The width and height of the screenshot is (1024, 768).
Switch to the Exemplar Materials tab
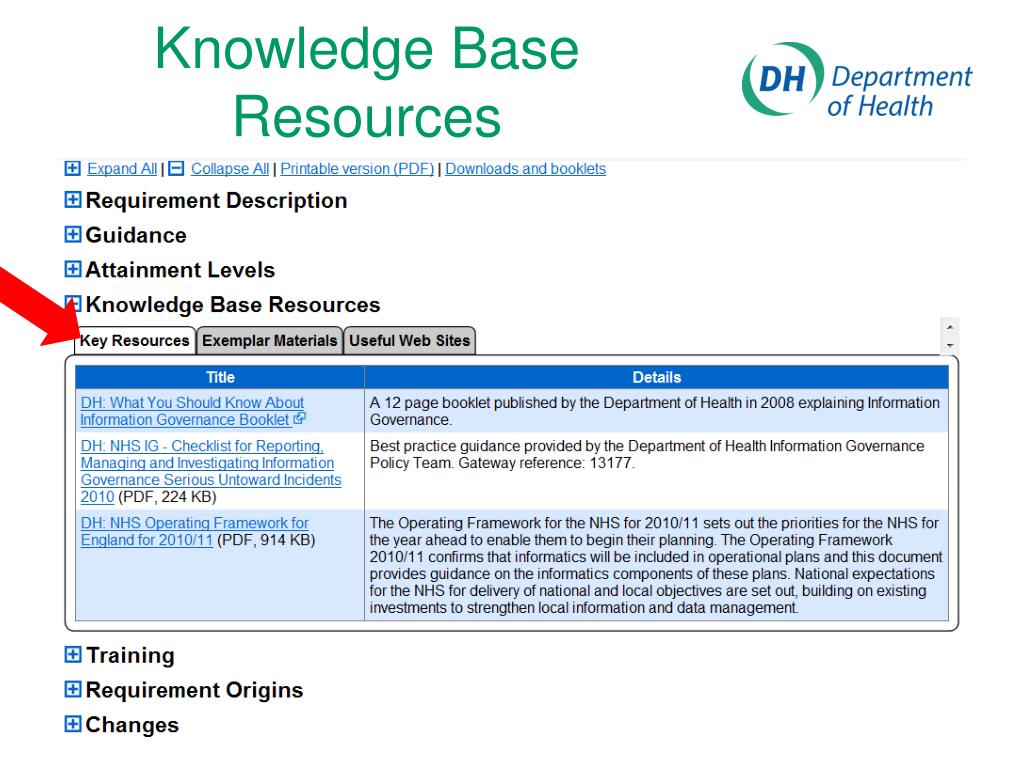point(270,341)
